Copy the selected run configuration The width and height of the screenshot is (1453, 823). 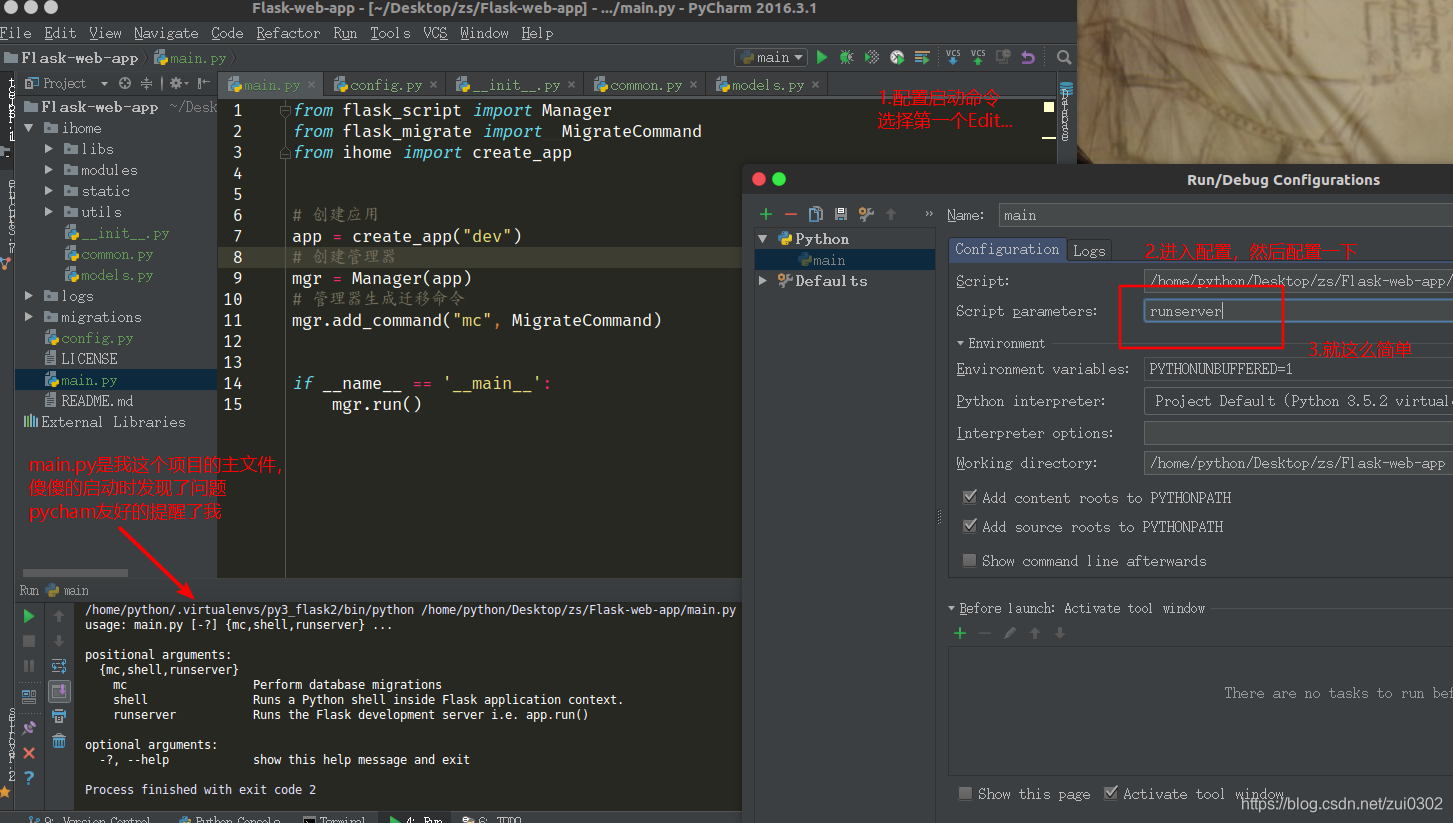[x=816, y=214]
